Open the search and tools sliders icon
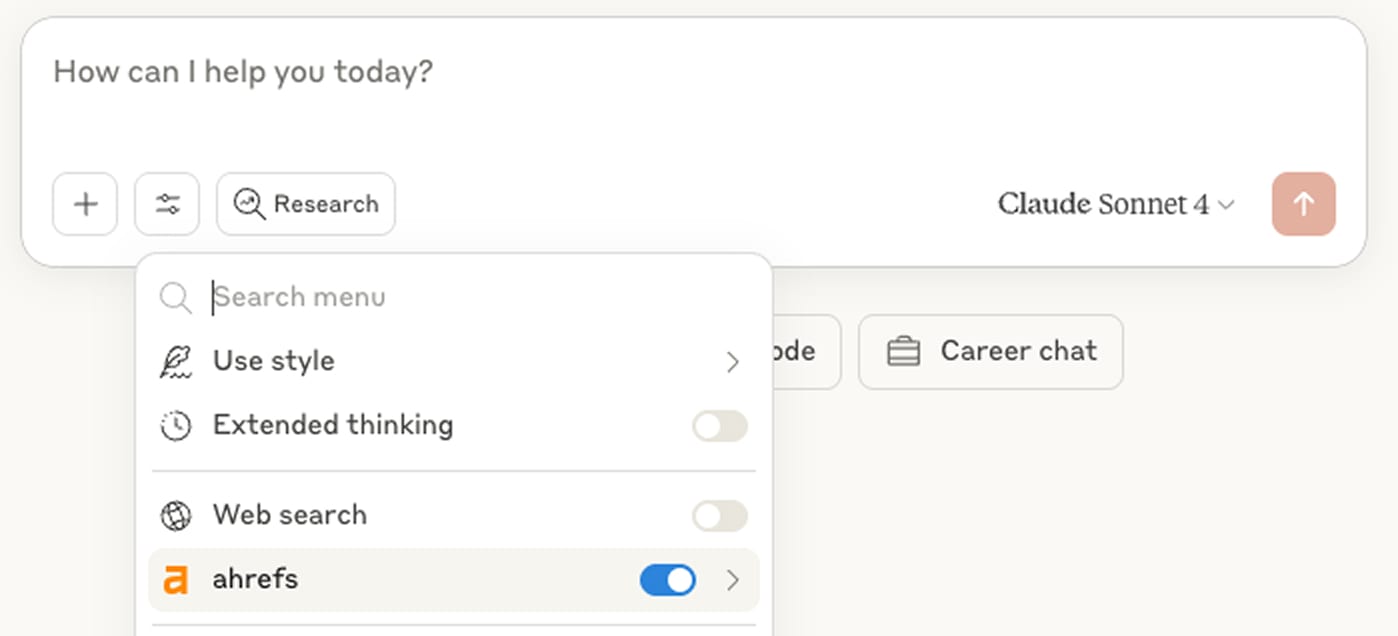Viewport: 1398px width, 636px height. pos(167,204)
